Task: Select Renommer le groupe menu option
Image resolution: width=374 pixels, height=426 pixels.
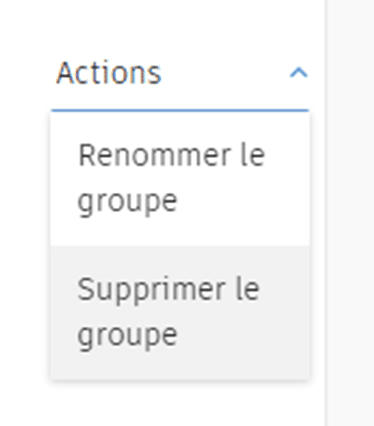Action: pyautogui.click(x=180, y=179)
